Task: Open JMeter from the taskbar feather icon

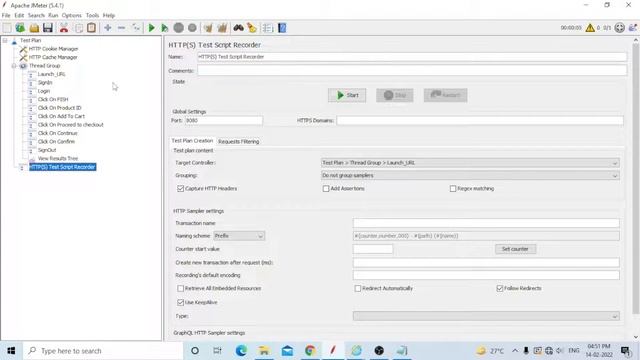Action: (x=333, y=350)
